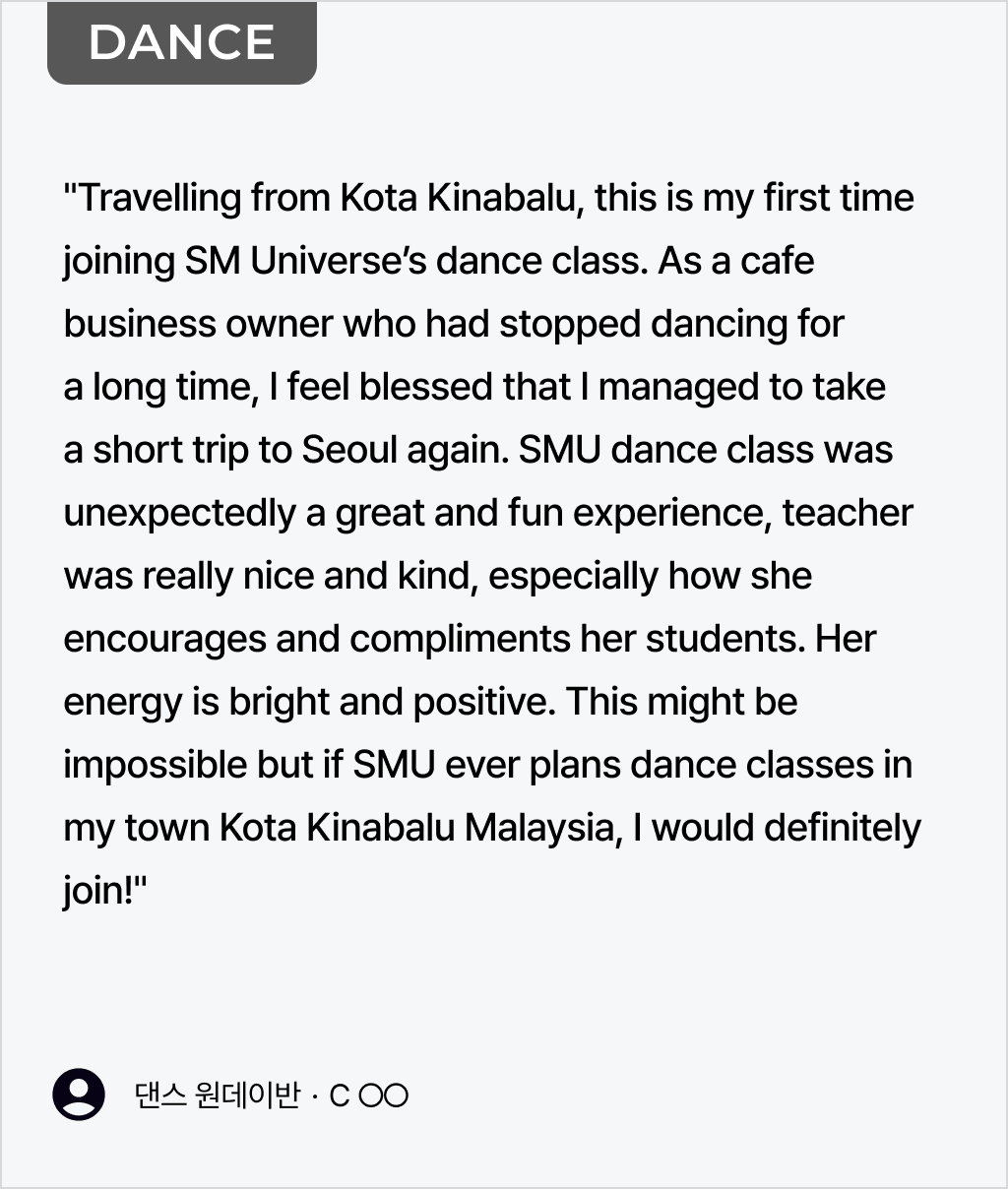Screen dimensions: 1008x1189
Task: Click the word Travelling opening the review
Action: [160, 199]
